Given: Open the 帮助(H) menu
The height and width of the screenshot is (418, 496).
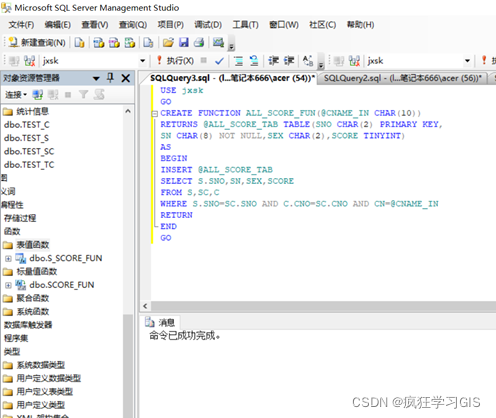Looking at the screenshot, I should click(360, 25).
